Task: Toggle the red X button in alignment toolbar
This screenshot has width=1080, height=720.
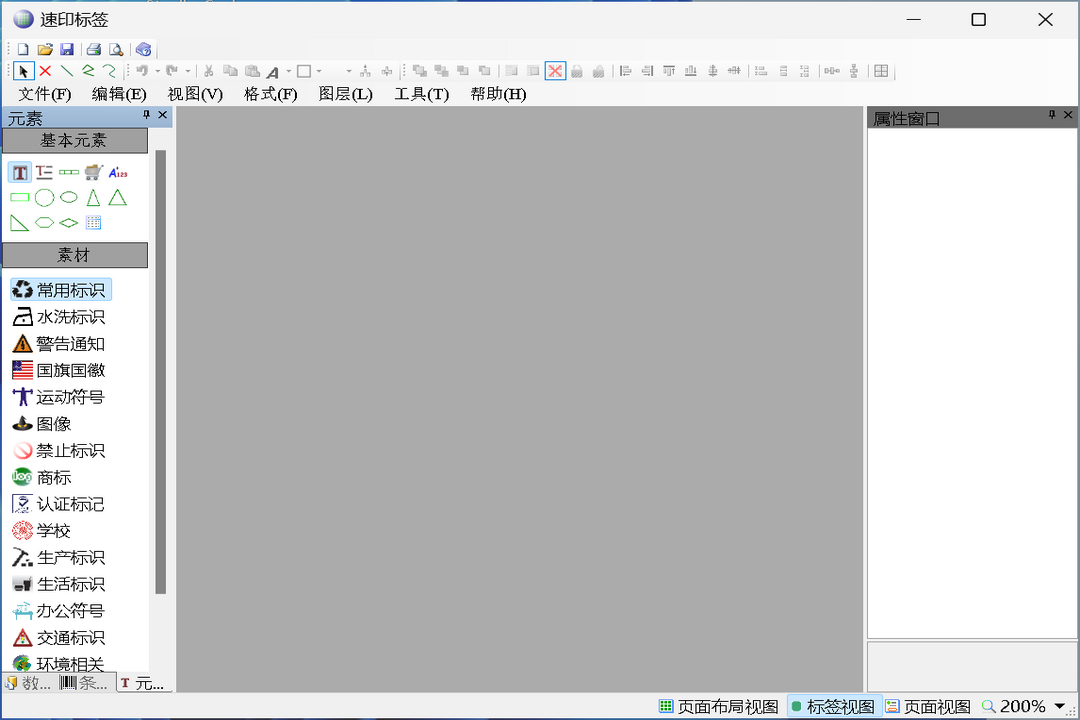Action: point(555,71)
